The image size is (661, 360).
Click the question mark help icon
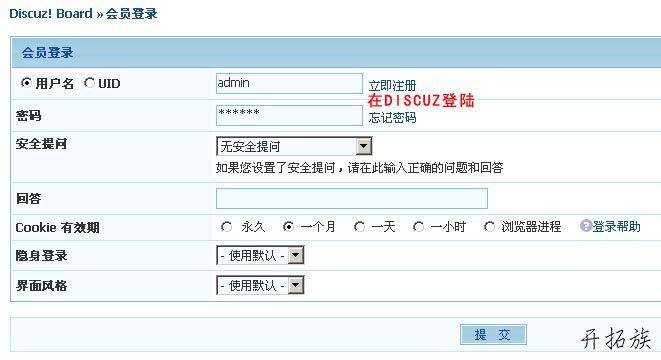coord(586,226)
